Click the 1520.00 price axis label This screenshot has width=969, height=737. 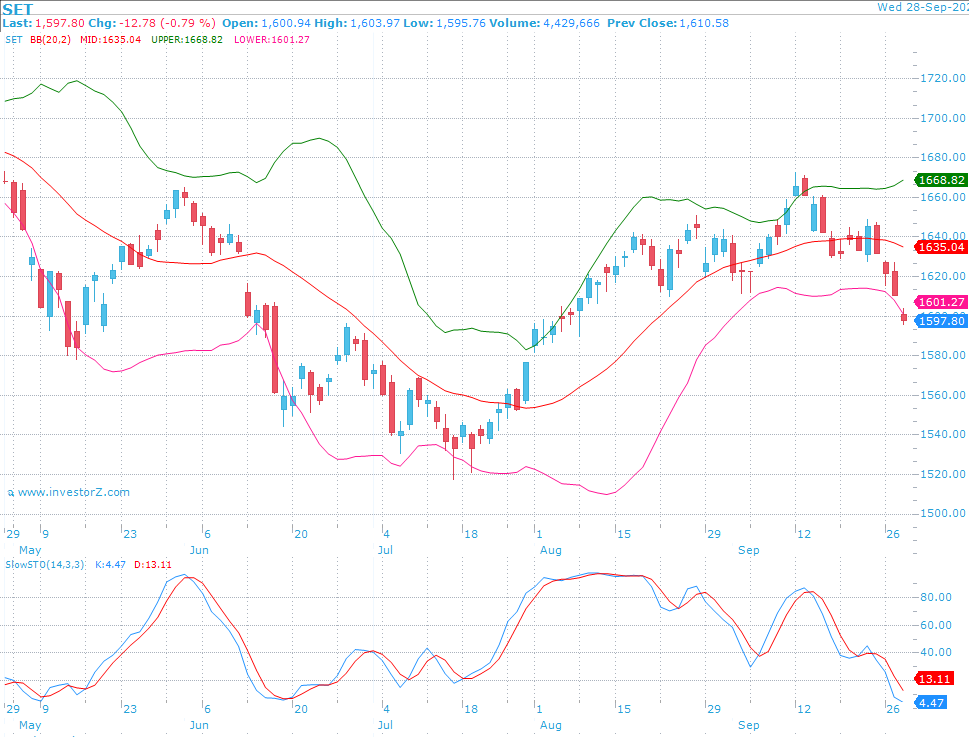tap(943, 474)
